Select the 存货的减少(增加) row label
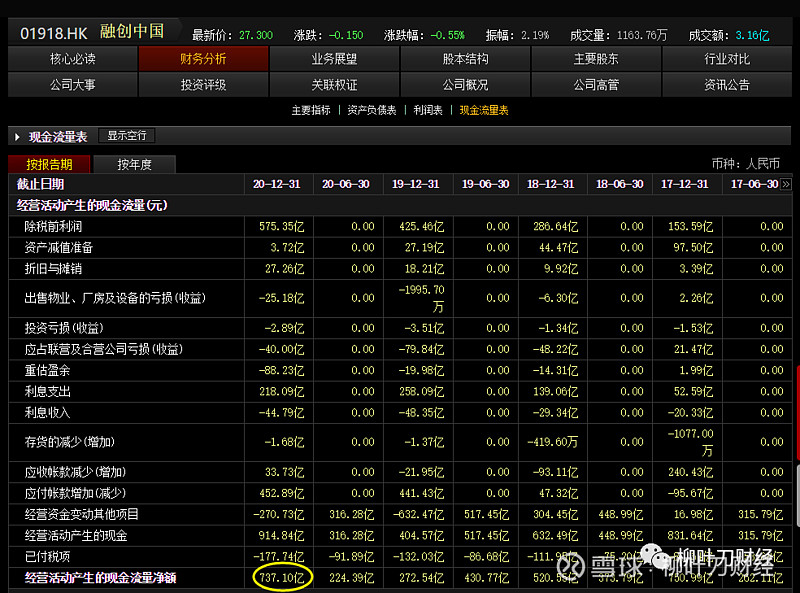800x593 pixels. pos(69,442)
